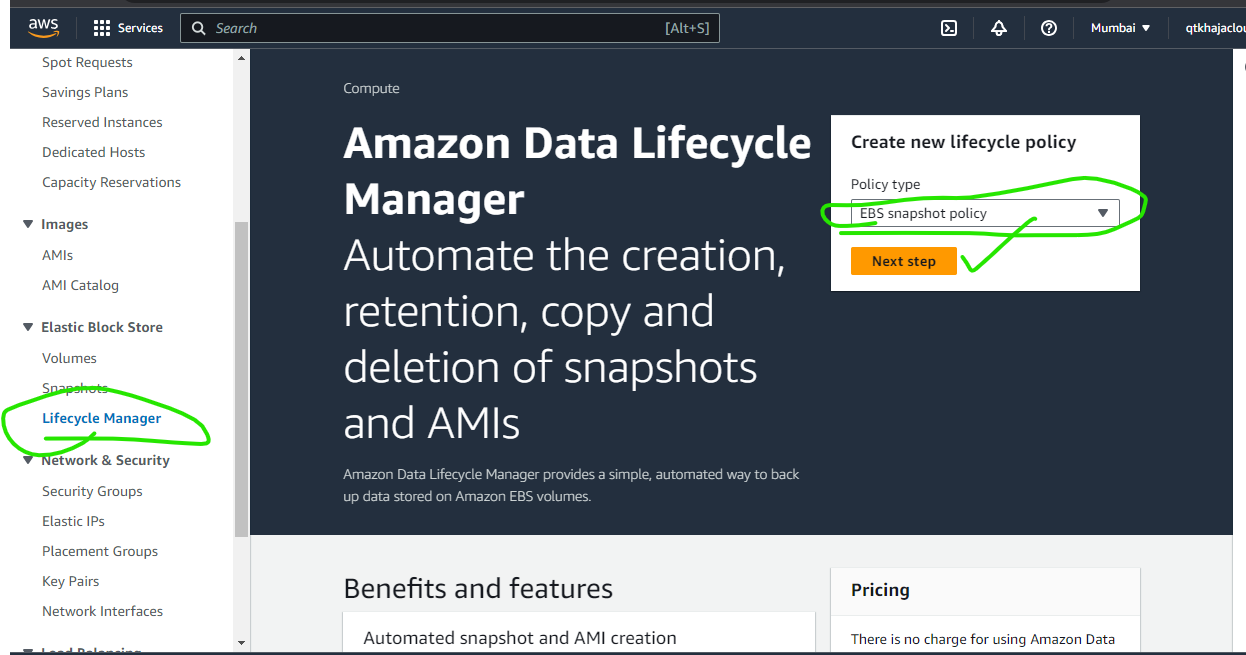Open the help question mark icon
The image size is (1246, 655).
[x=1049, y=28]
